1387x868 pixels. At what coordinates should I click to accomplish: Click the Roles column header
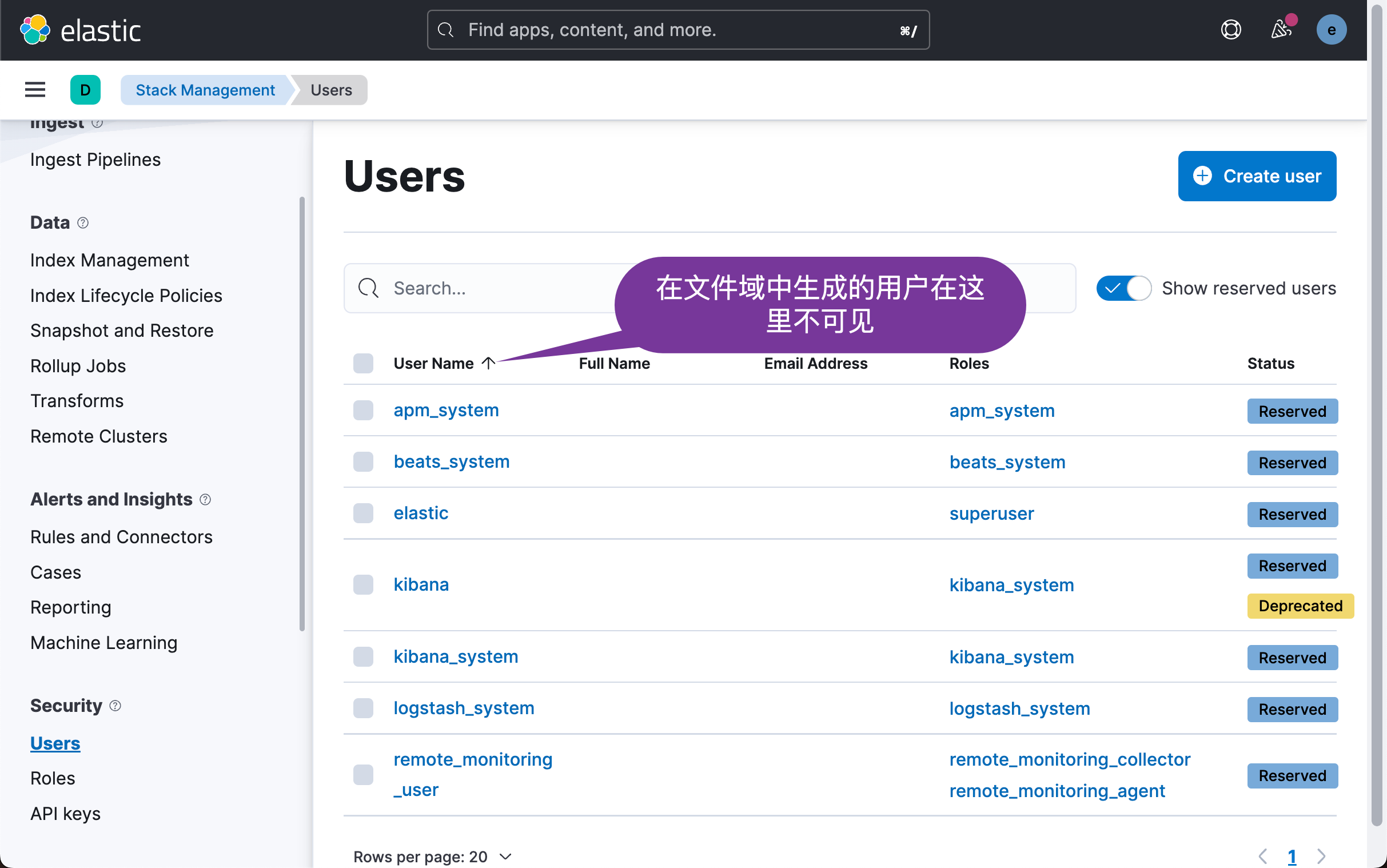coord(969,364)
